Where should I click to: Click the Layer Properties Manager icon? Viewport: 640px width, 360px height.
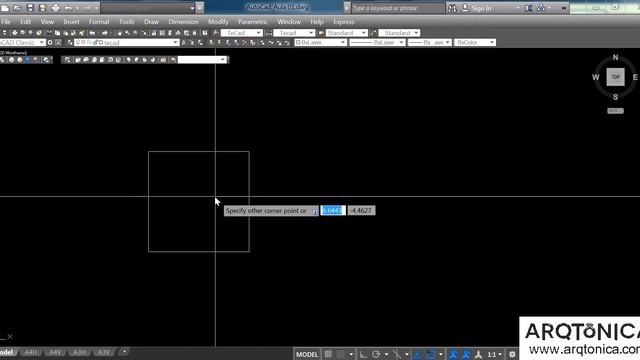[70, 42]
